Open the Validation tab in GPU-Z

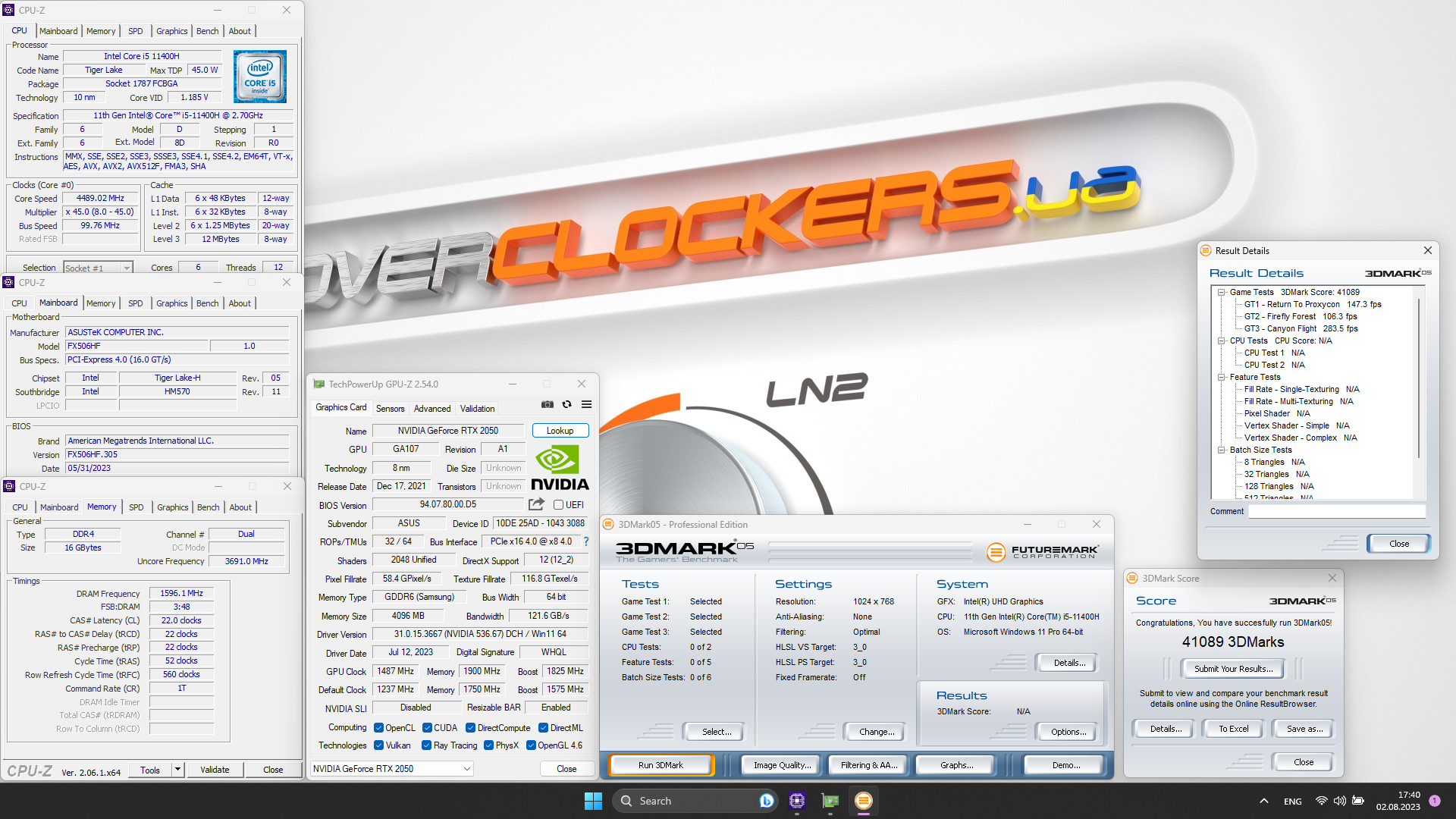coord(477,409)
